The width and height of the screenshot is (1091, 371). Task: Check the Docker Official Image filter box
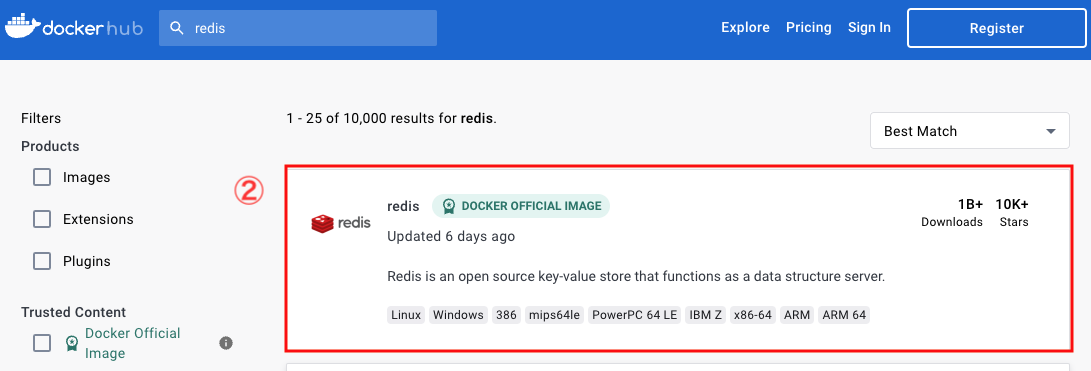click(42, 343)
